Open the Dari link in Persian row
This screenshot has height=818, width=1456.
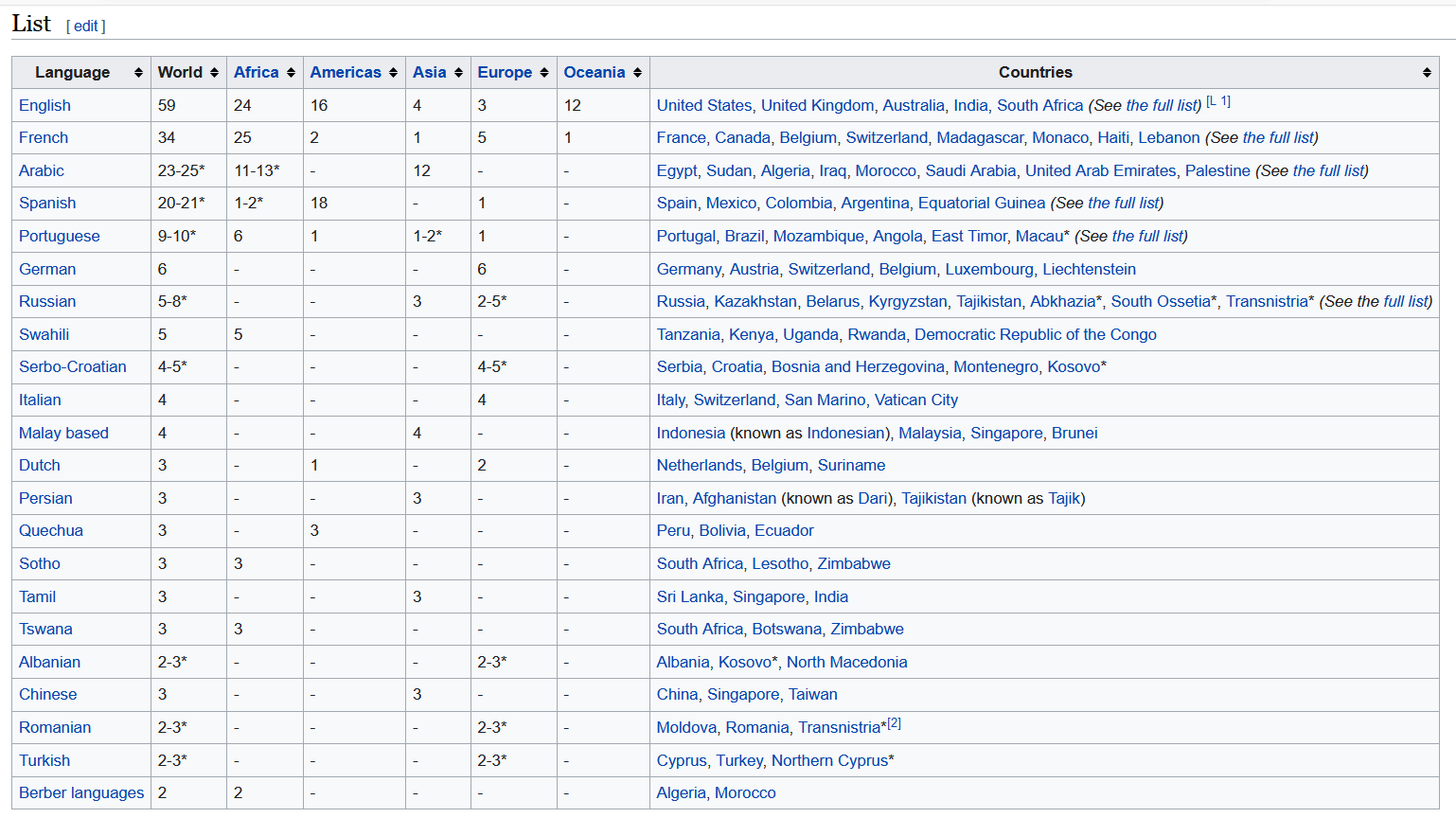pos(873,498)
